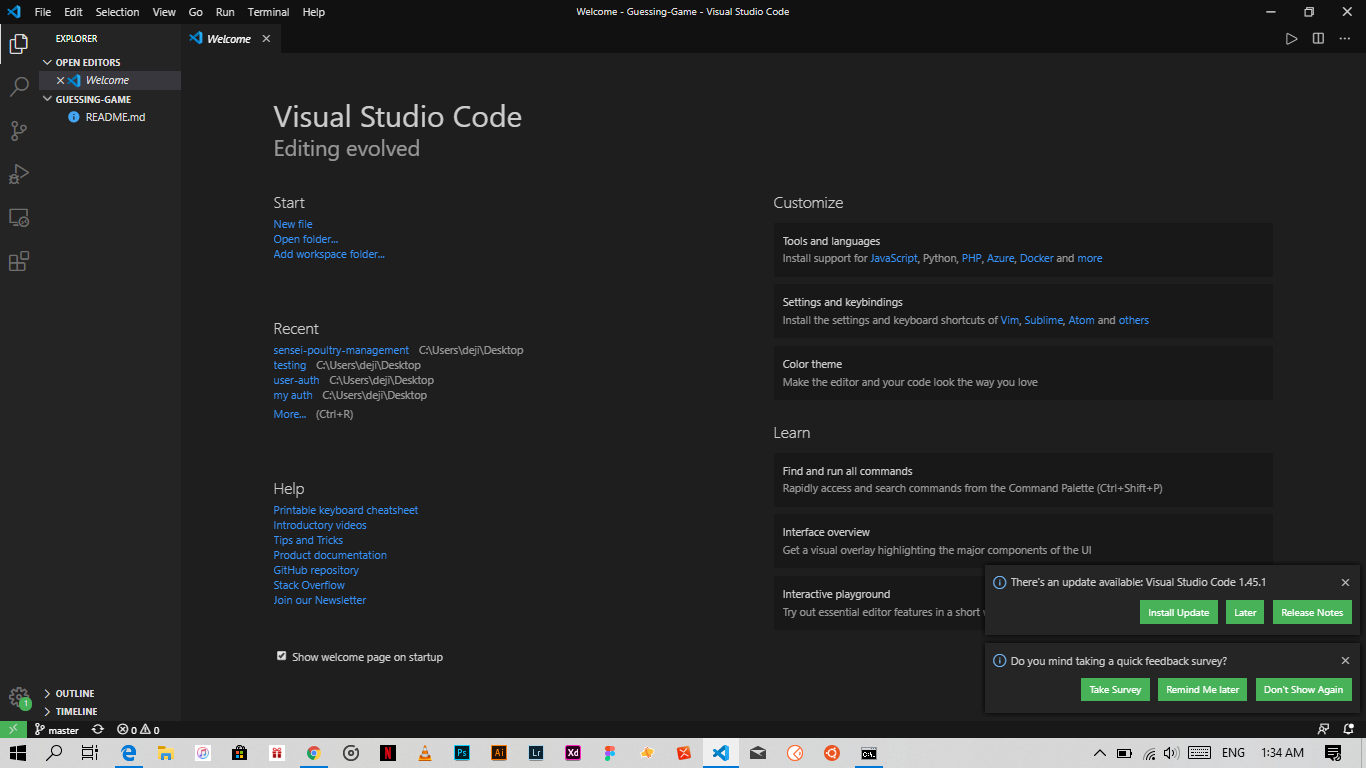
Task: Synchronize changes from the status bar
Action: click(x=97, y=730)
